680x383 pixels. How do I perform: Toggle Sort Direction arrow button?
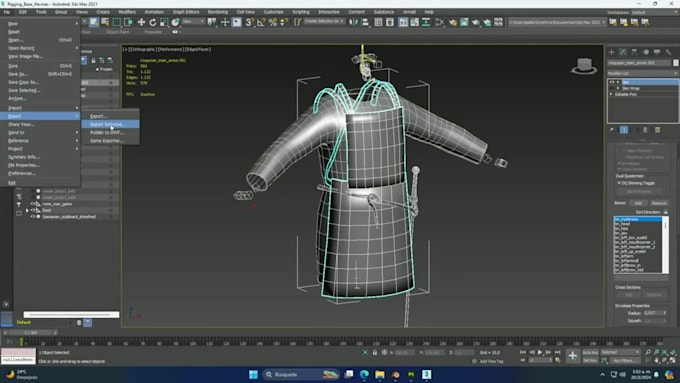click(x=665, y=212)
